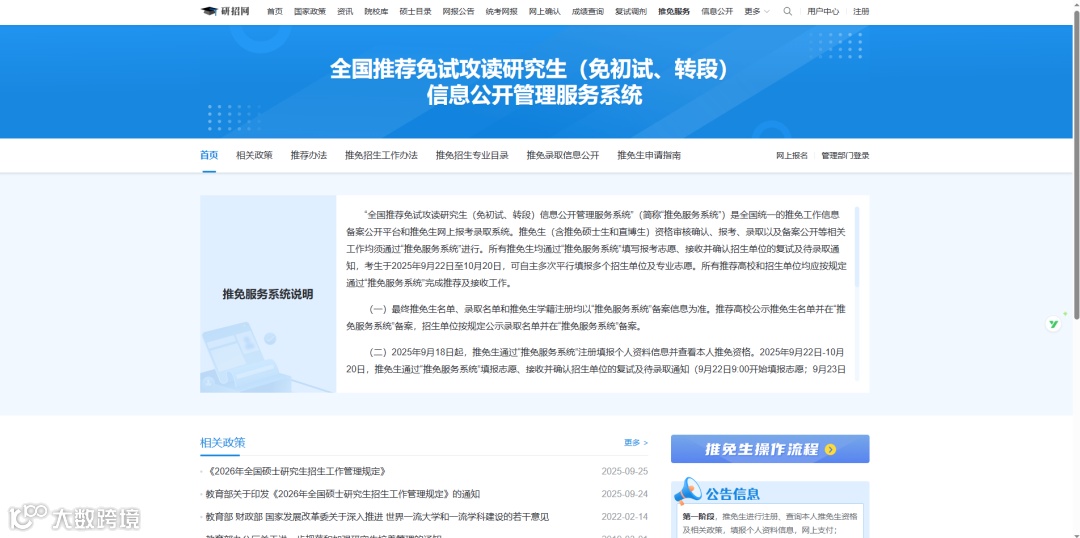The height and width of the screenshot is (538, 1080).
Task: Switch to the 推免招生工作办法 tab
Action: click(382, 155)
